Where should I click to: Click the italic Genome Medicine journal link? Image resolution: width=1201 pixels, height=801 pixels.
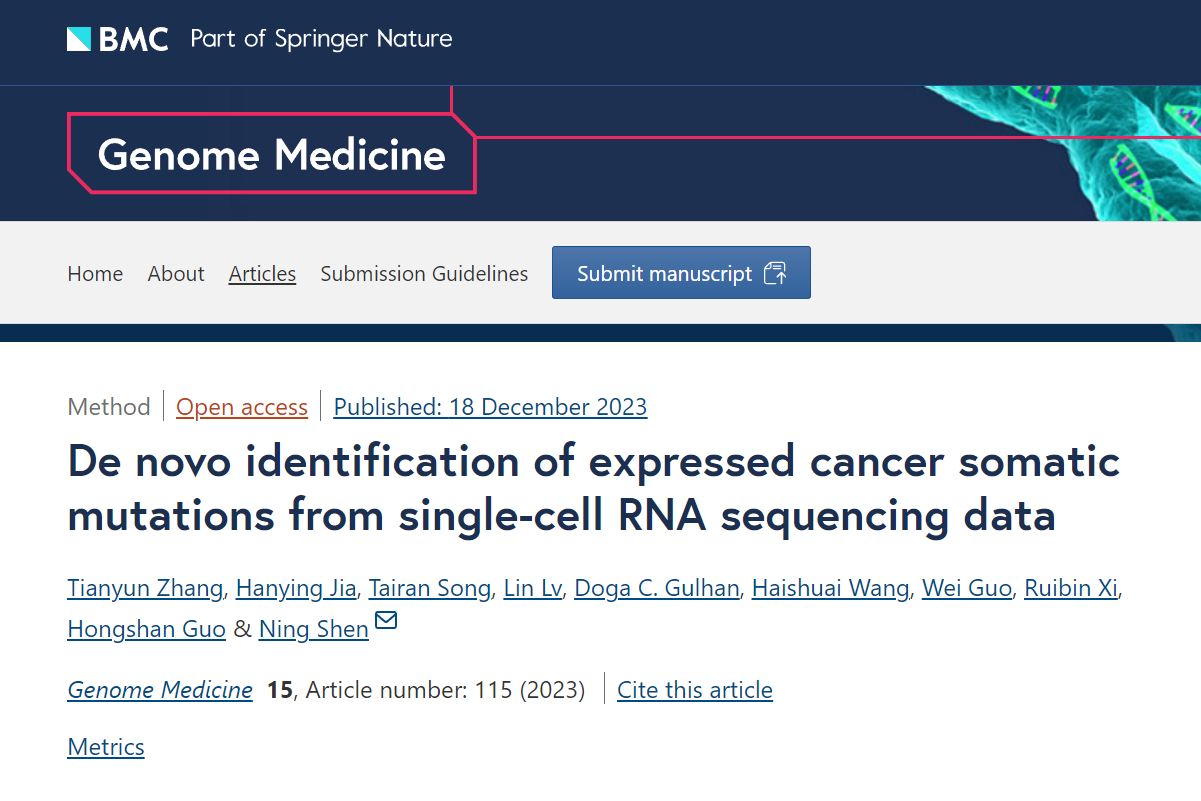(160, 690)
